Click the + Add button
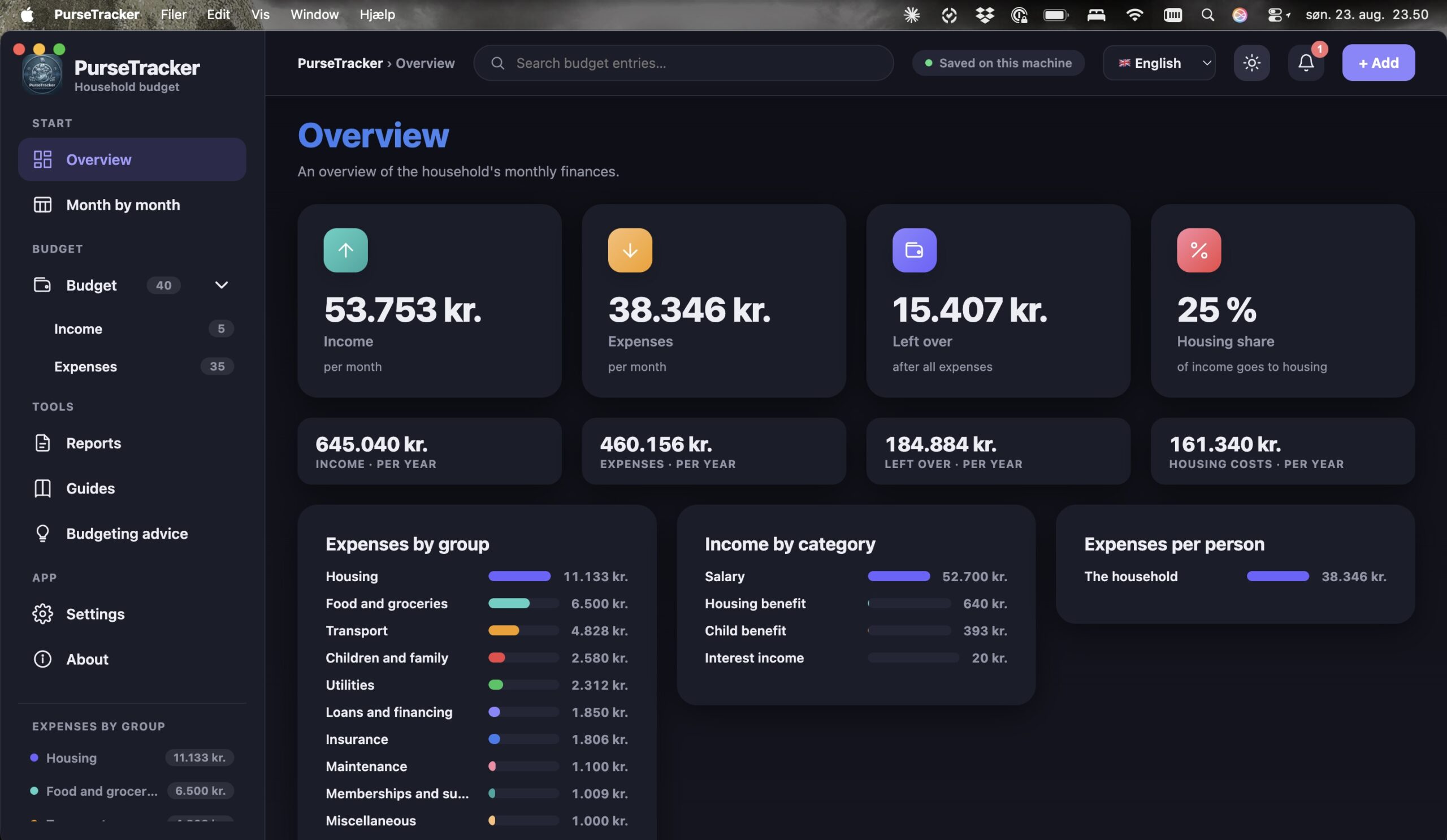This screenshot has width=1447, height=840. 1378,63
